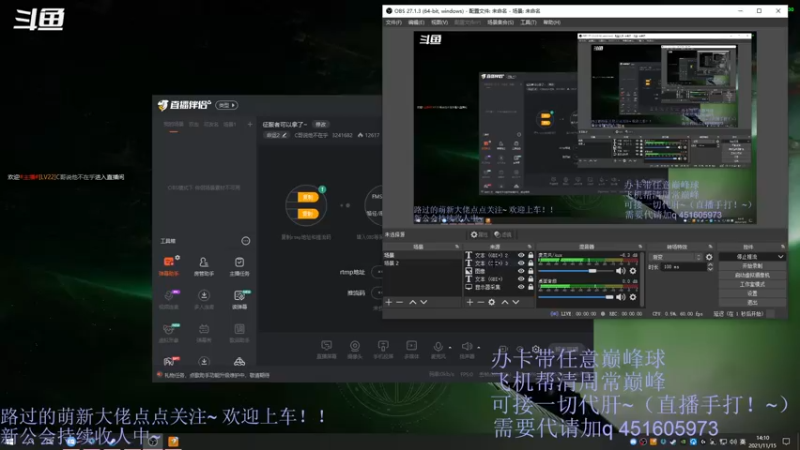Add a new scene in OBS scenes panel
This screenshot has width=800, height=450.
click(x=389, y=303)
